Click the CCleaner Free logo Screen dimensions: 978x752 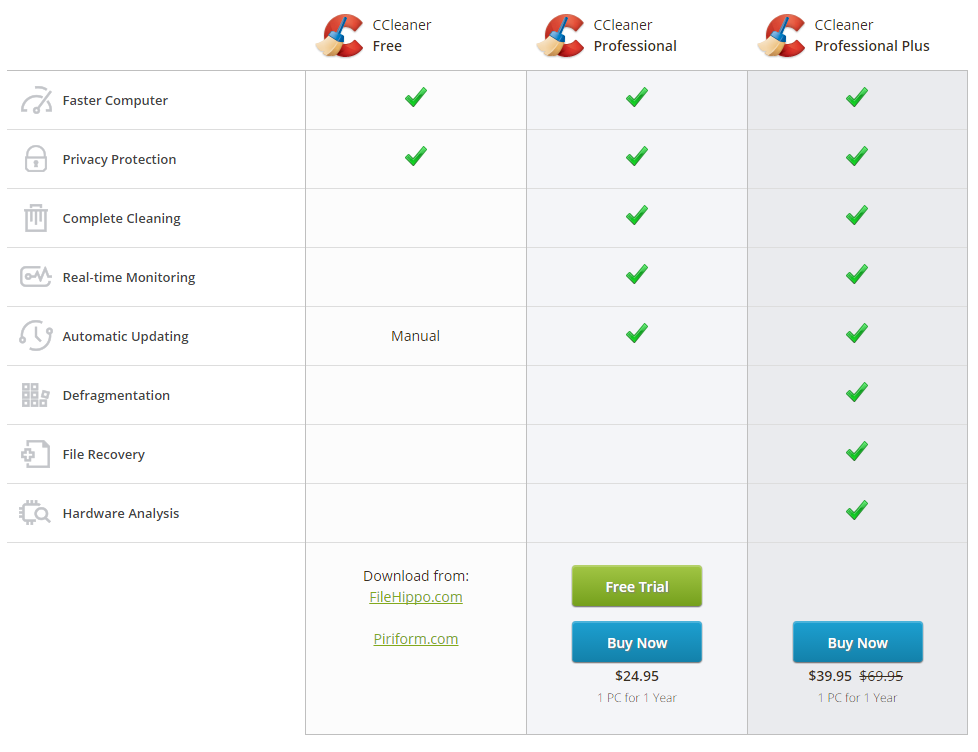[x=340, y=36]
